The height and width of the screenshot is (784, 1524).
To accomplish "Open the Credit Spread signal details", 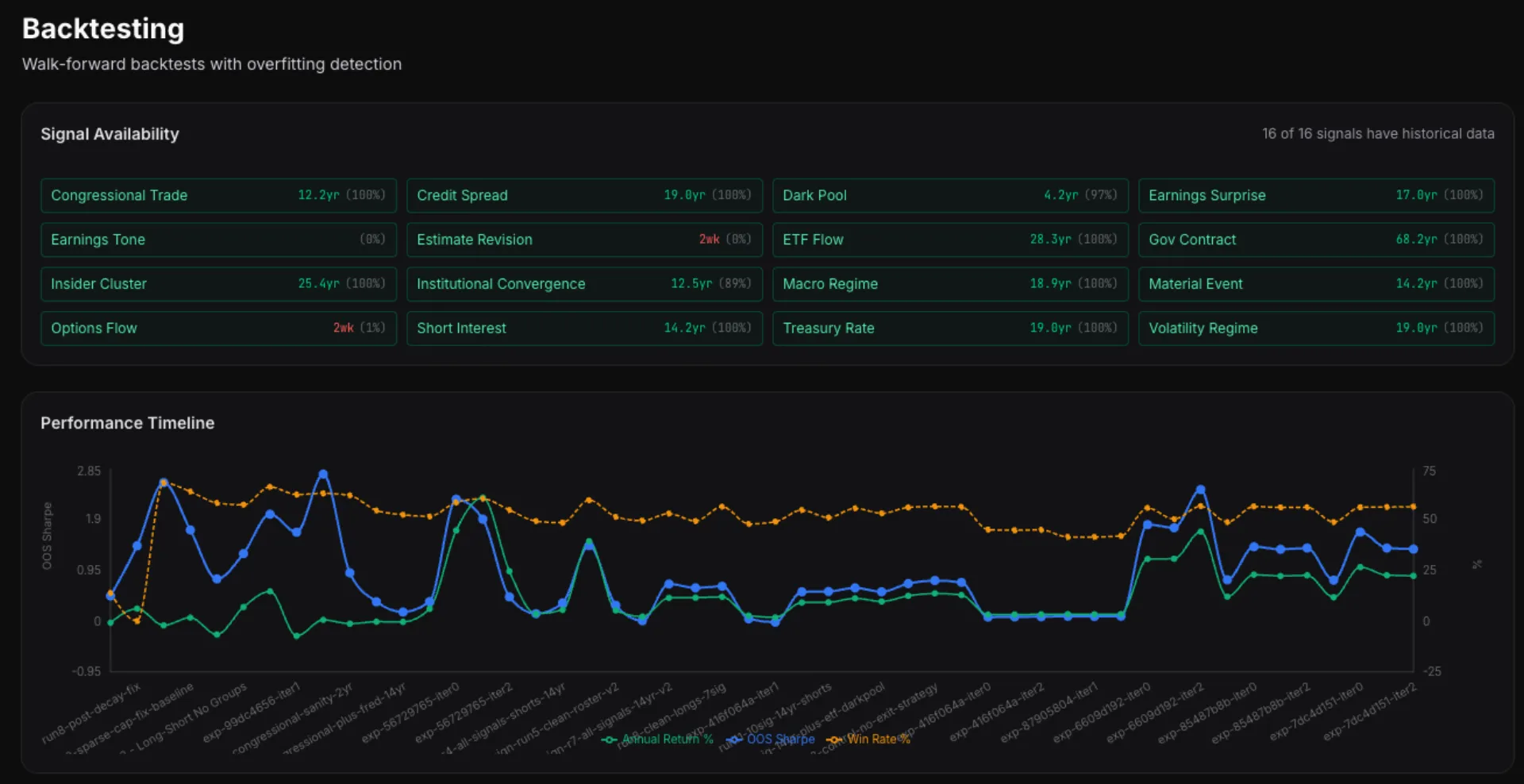I will (x=584, y=195).
